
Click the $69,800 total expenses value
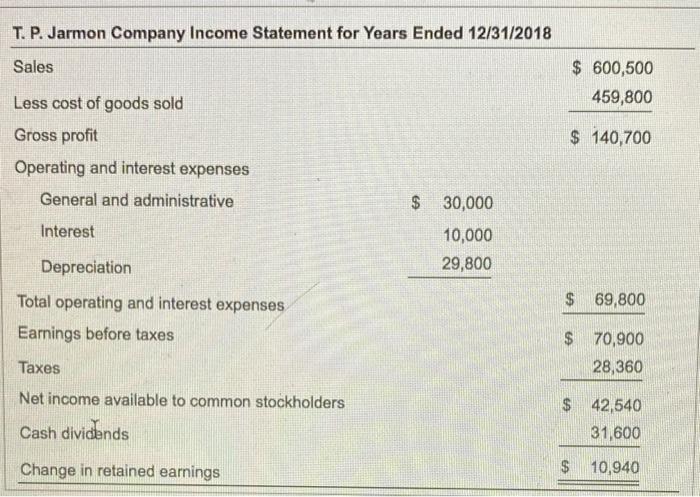pos(606,299)
